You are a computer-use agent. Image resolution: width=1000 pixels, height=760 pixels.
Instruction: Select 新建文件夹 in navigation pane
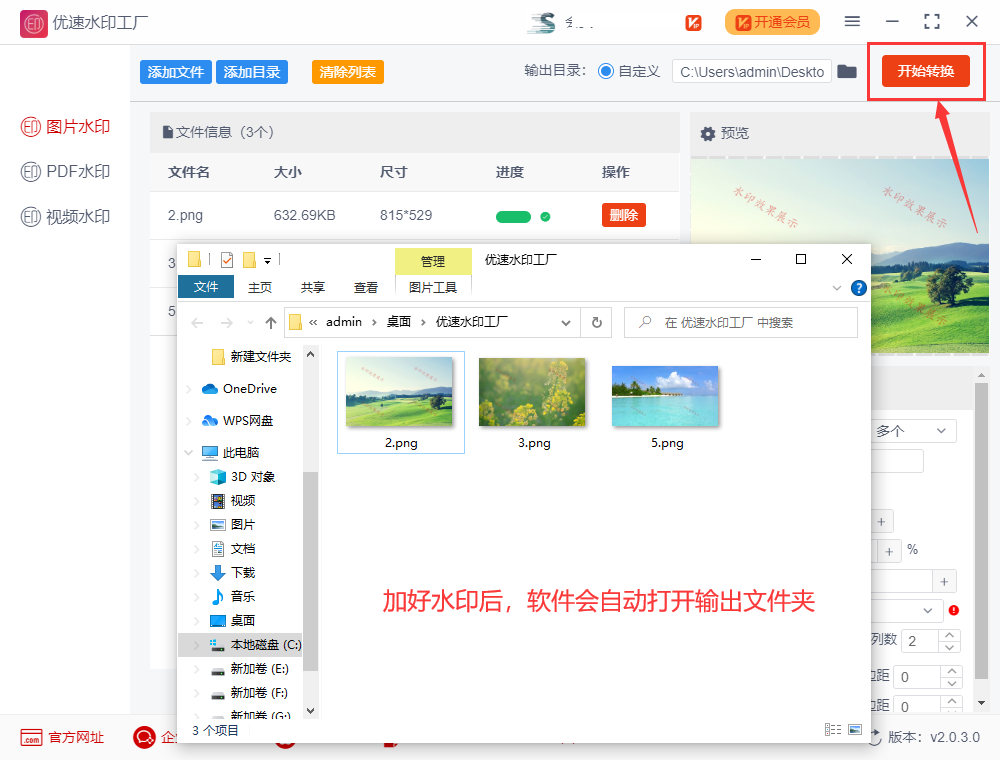pos(251,356)
